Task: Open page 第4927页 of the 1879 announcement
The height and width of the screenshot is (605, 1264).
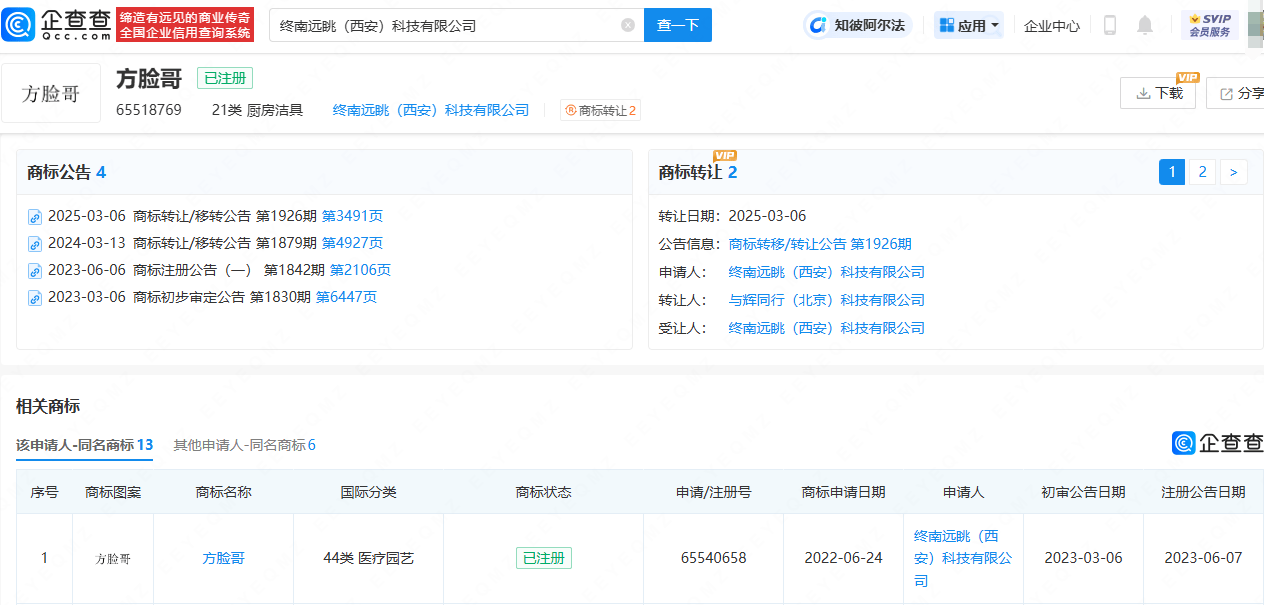Action: [x=352, y=243]
